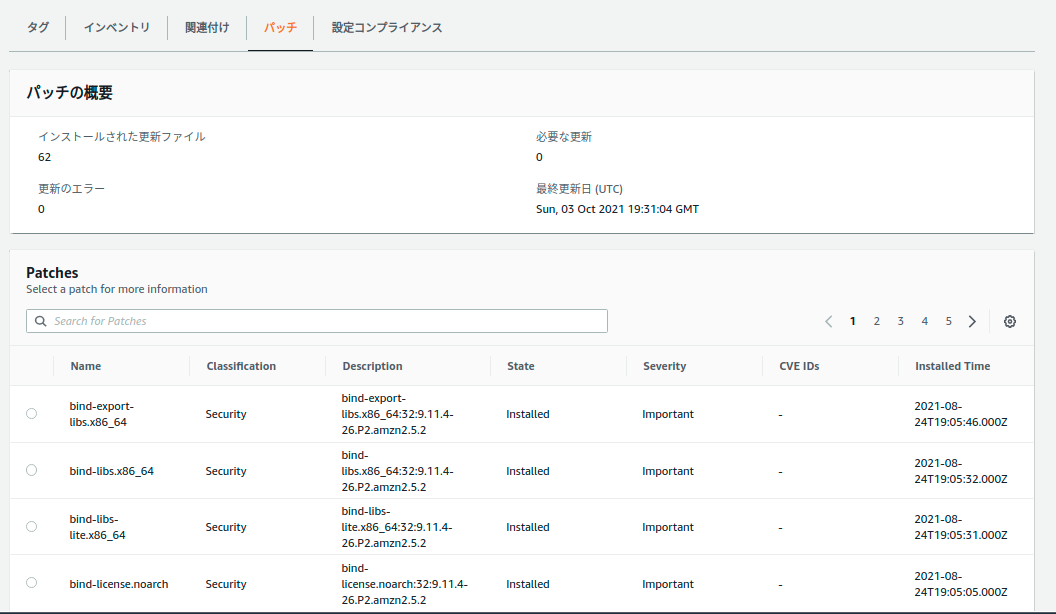Switch to the タグ tab
The image size is (1056, 614).
tap(38, 28)
